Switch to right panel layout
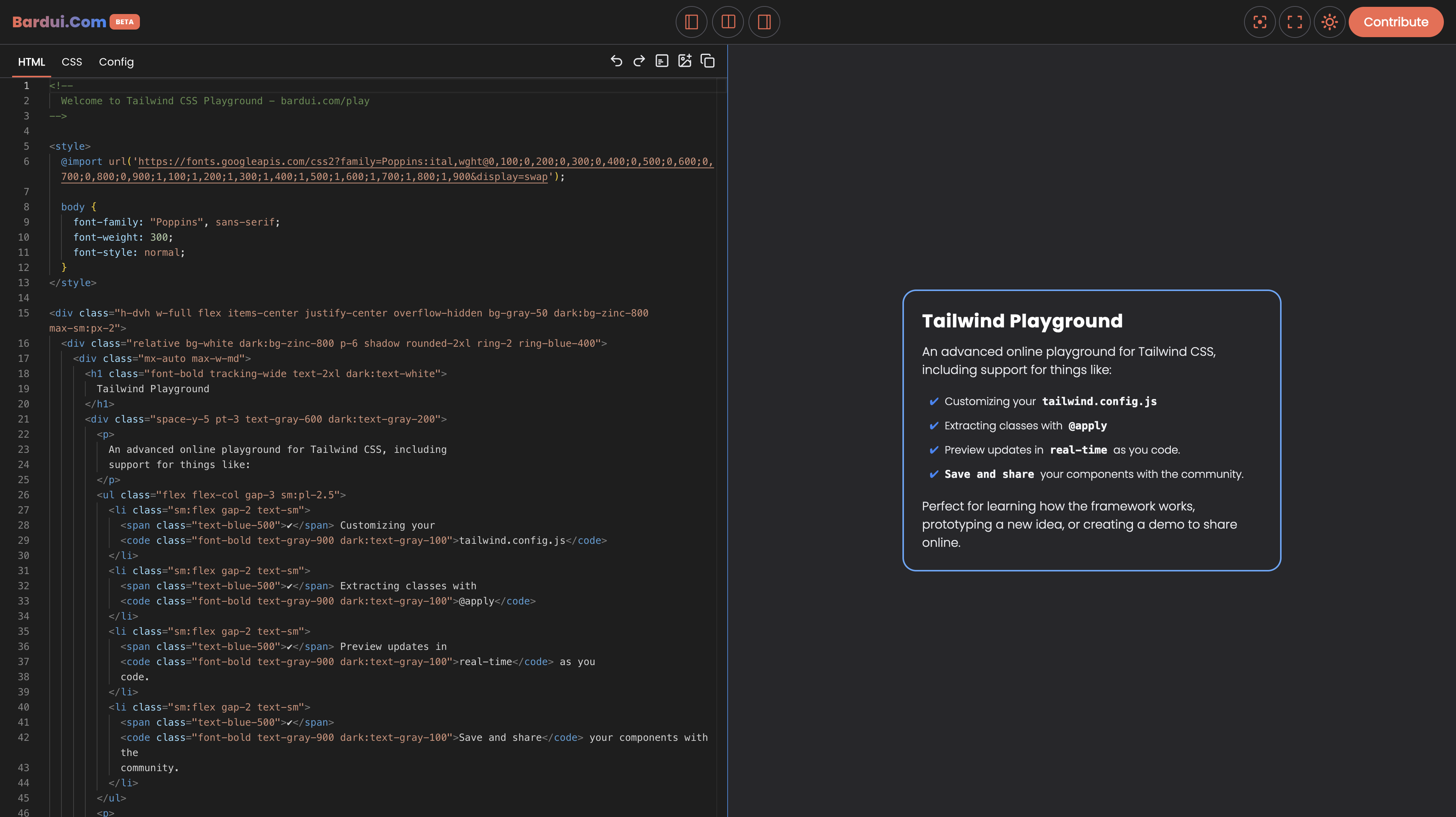The height and width of the screenshot is (817, 1456). point(764,22)
